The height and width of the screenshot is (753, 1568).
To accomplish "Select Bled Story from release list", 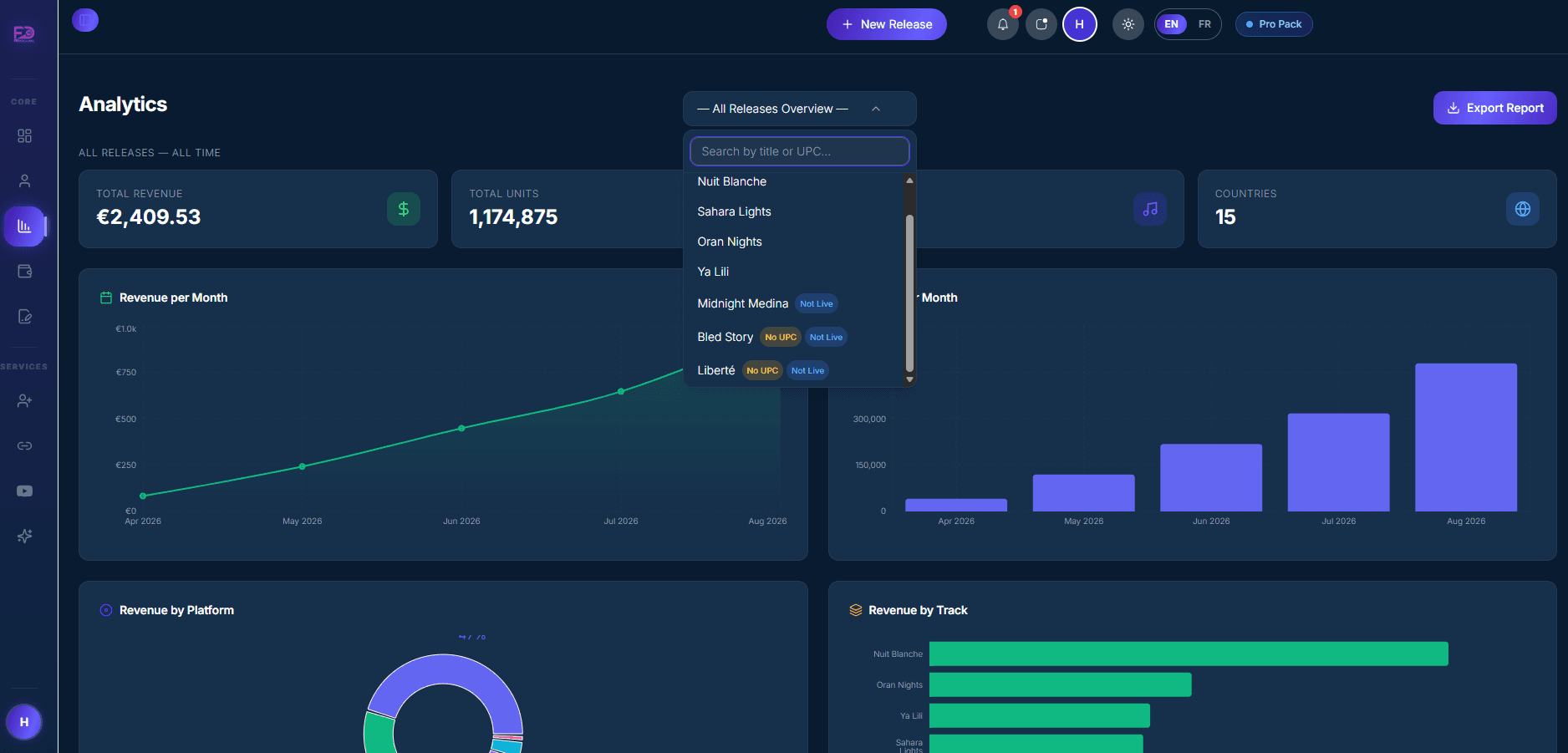I will 795,337.
